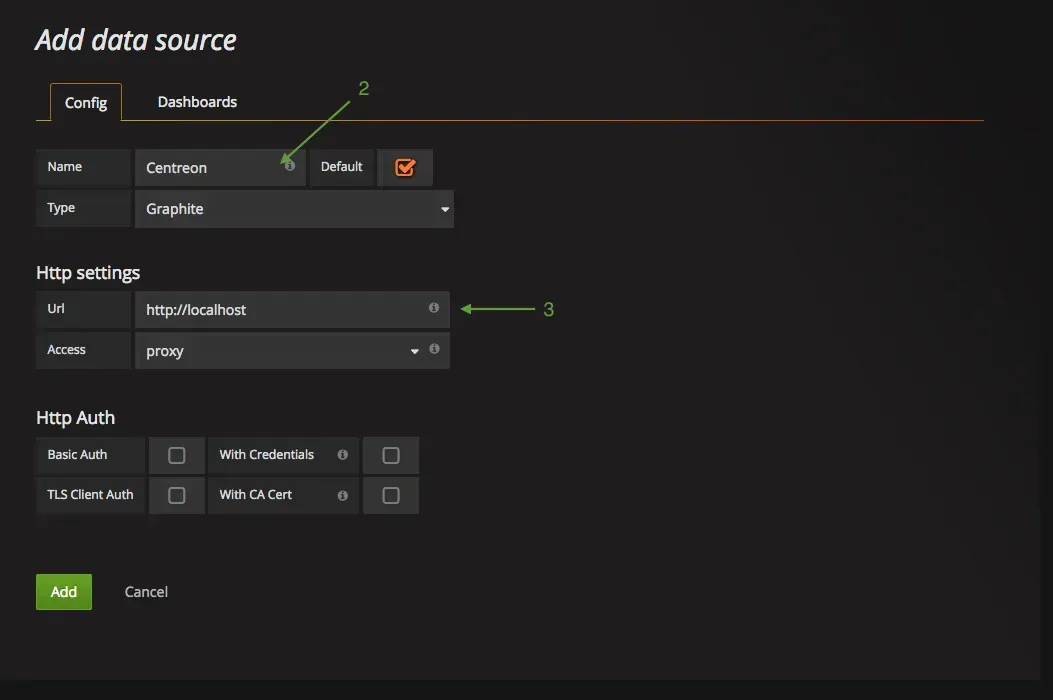Enable With CA Cert checkbox

391,495
